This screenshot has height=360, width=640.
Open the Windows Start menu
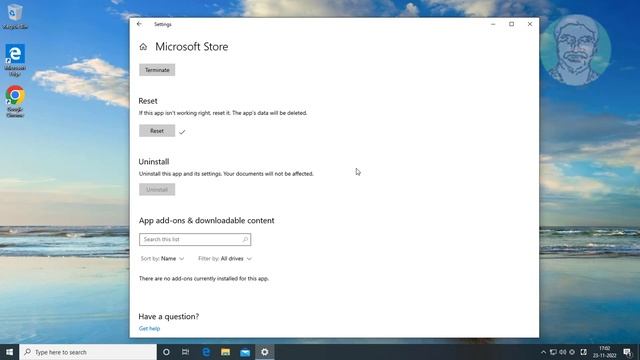(x=9, y=352)
